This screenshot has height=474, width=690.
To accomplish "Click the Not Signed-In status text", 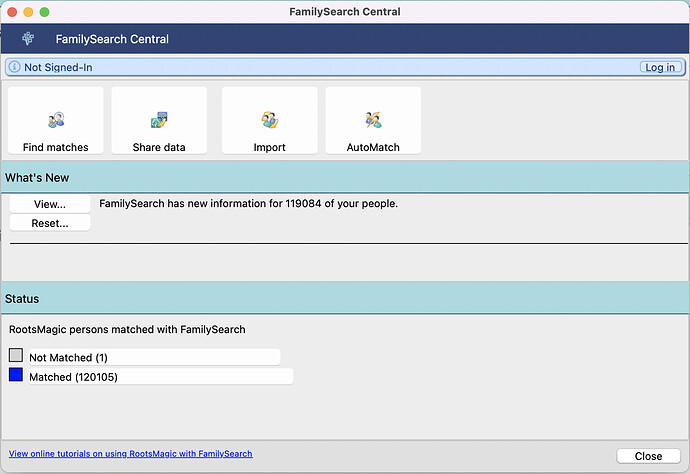I will (58, 67).
